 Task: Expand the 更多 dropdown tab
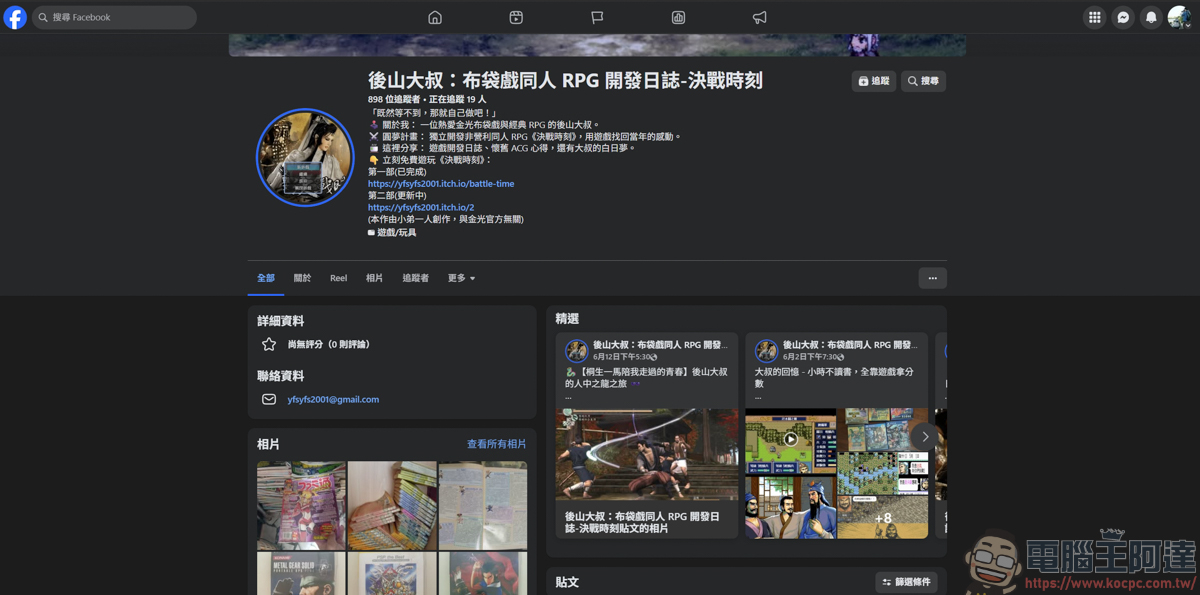pyautogui.click(x=461, y=278)
